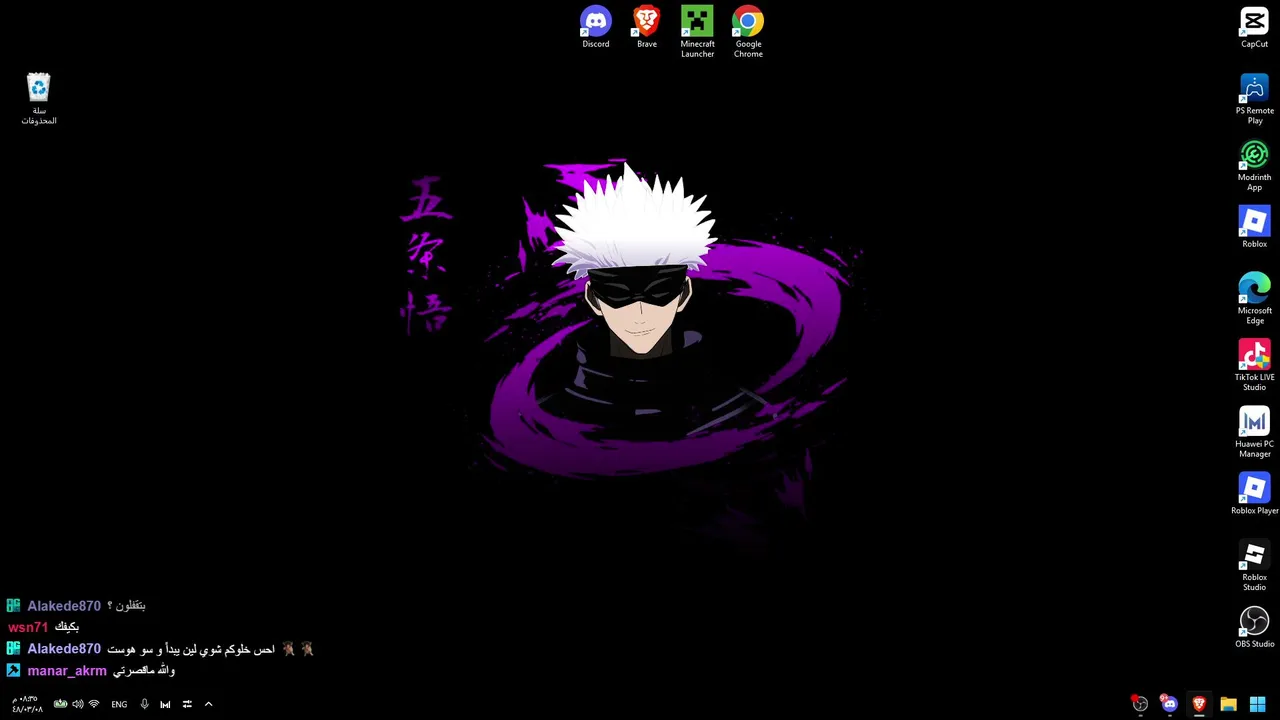This screenshot has width=1280, height=720.
Task: Open the Wi-Fi network tray icon
Action: [94, 704]
